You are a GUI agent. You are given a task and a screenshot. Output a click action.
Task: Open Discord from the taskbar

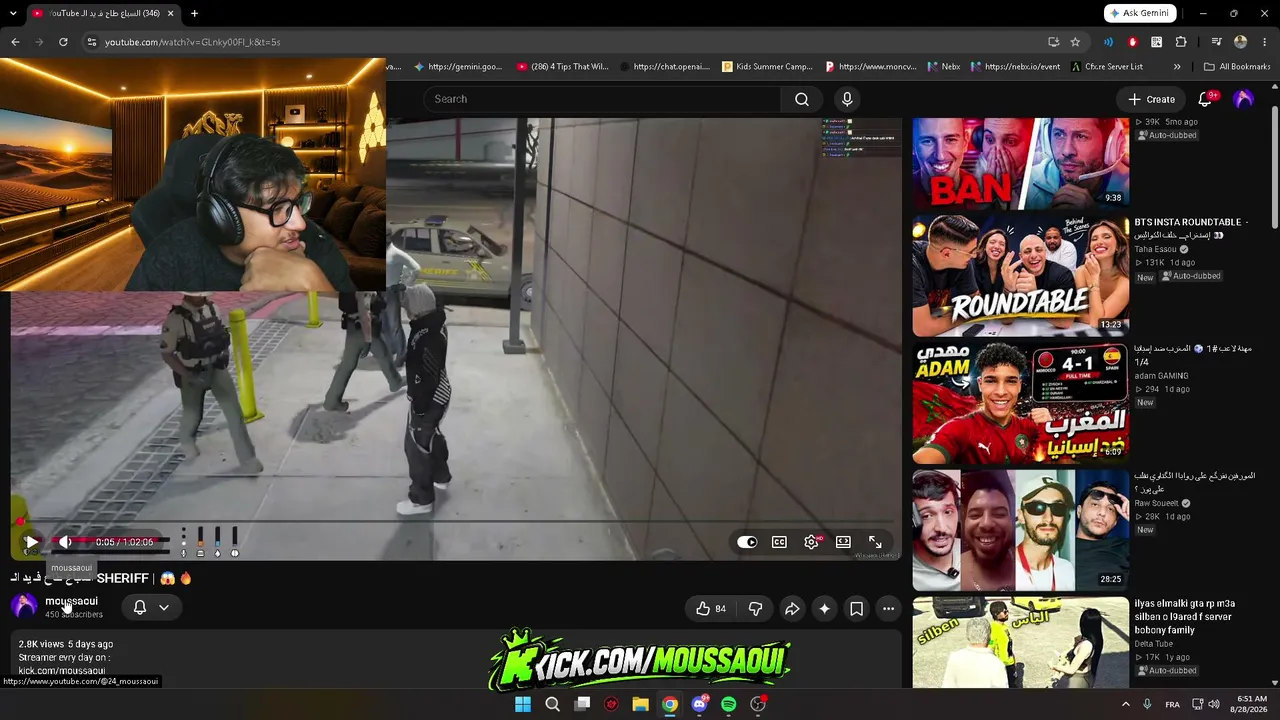[699, 704]
